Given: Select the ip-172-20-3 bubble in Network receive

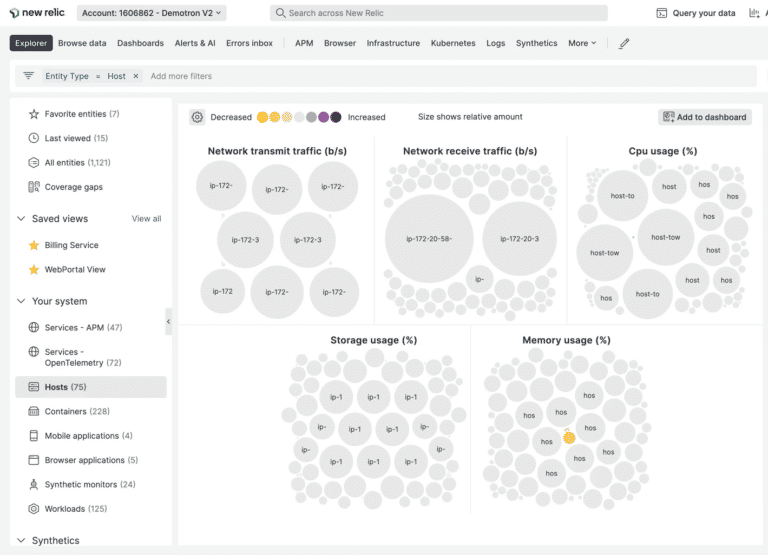Looking at the screenshot, I should (519, 239).
